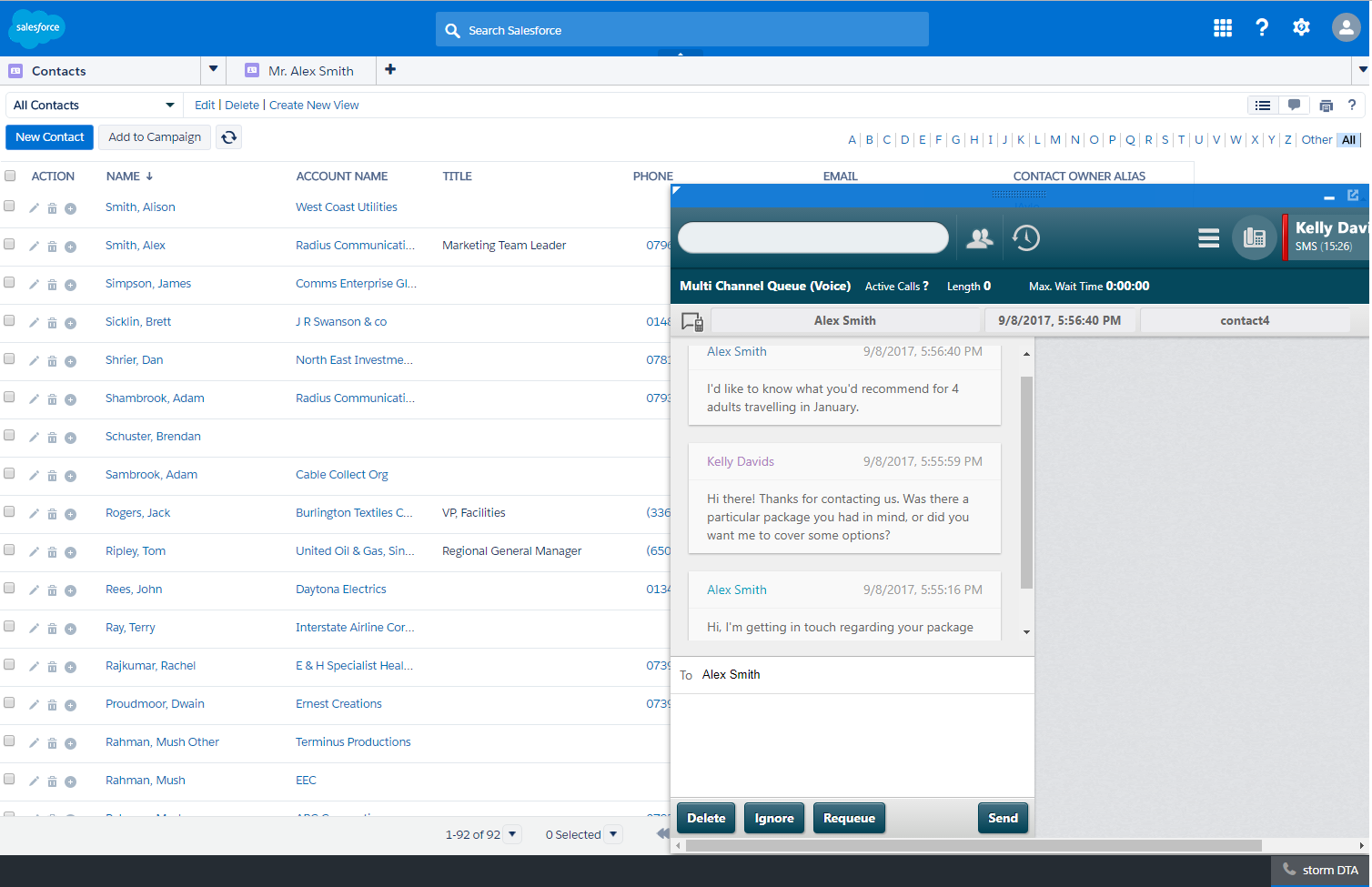Delete the Ray, Terry row
Viewport: 1372px width, 887px height.
pyautogui.click(x=52, y=629)
